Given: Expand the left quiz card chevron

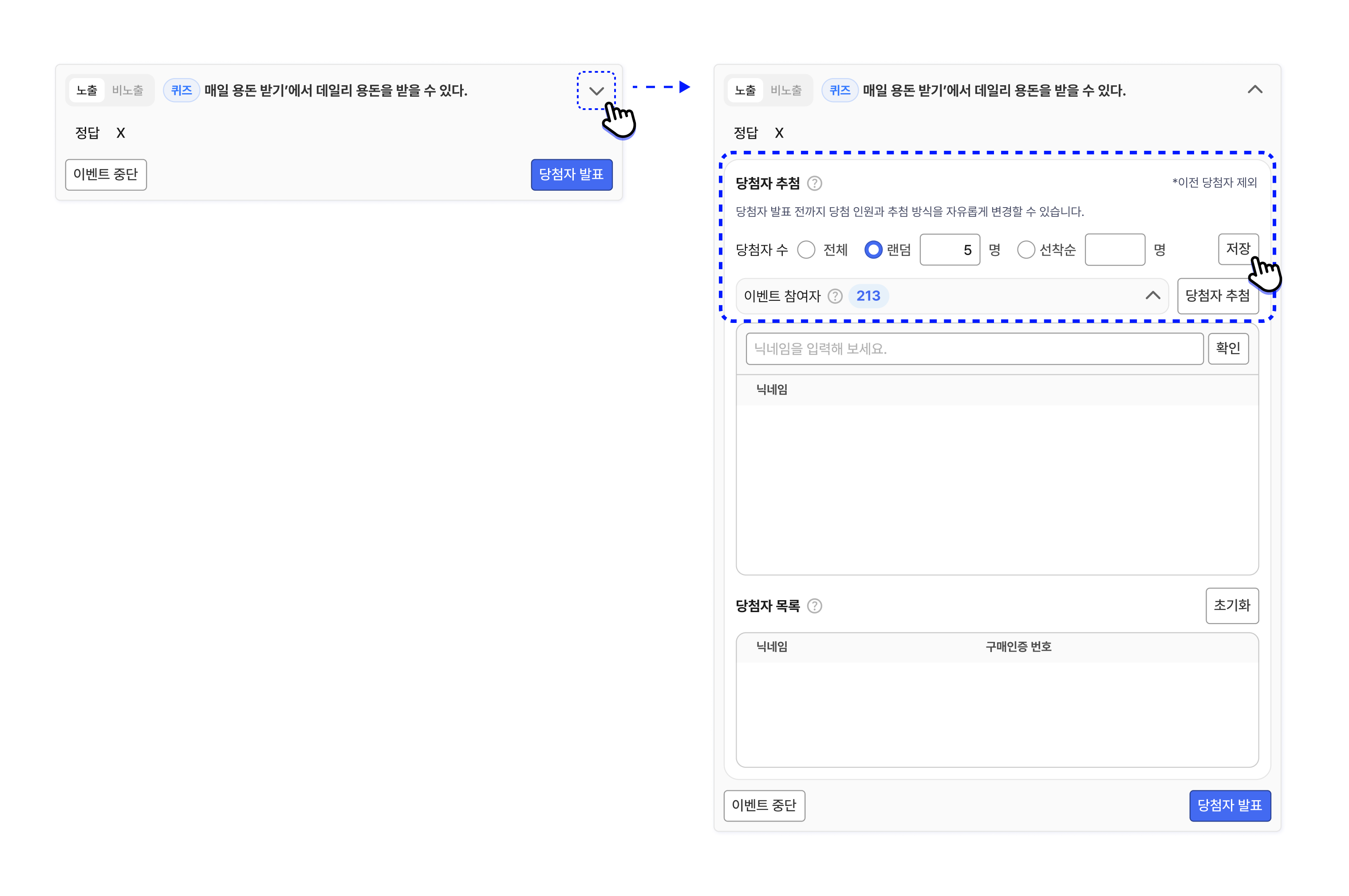Looking at the screenshot, I should 596,90.
